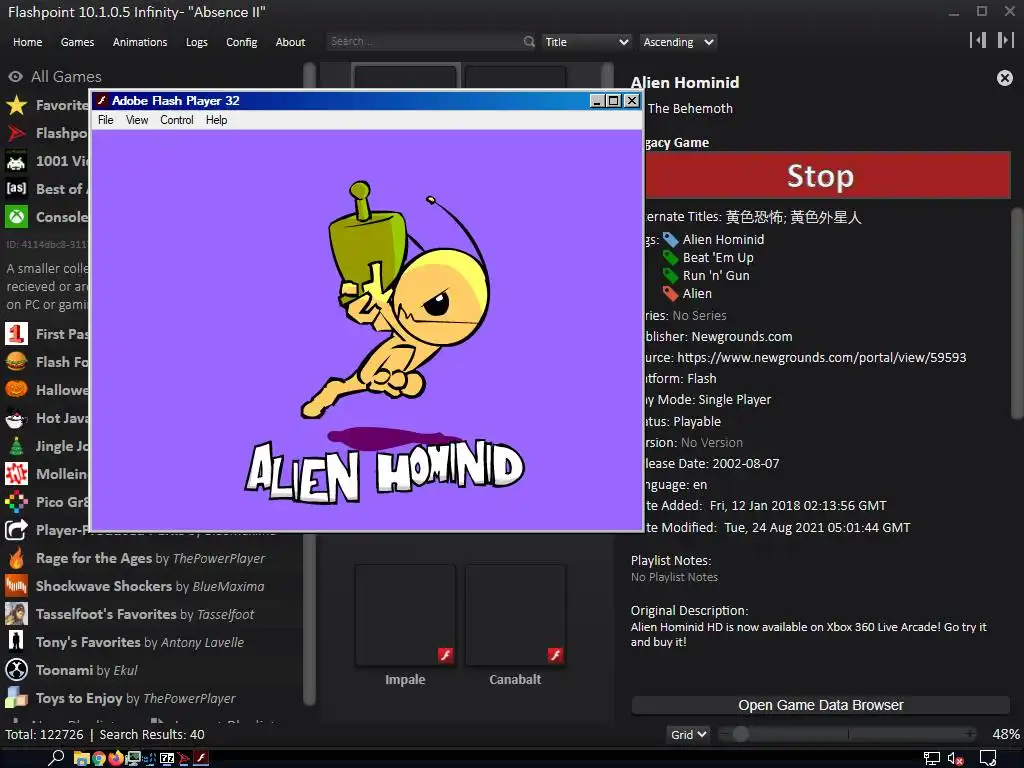Viewport: 1024px width, 768px height.
Task: Open the Toonami playlist circular icon
Action: [16, 670]
